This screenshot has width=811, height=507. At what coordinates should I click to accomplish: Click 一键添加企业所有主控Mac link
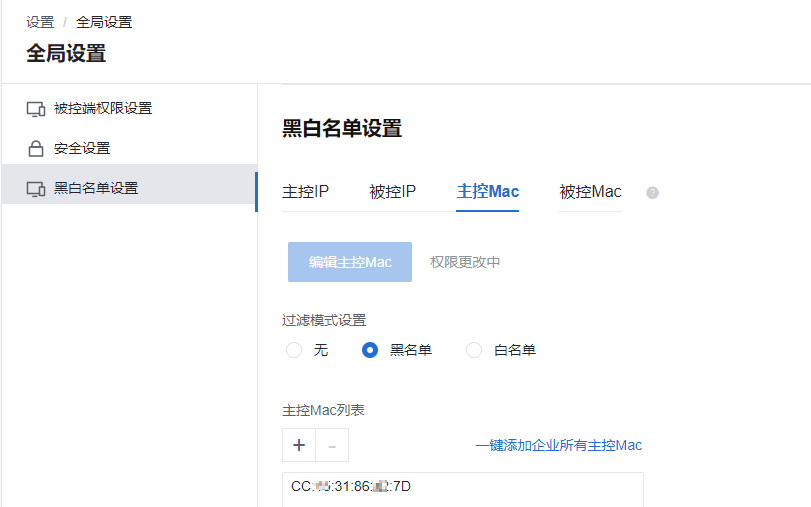559,445
